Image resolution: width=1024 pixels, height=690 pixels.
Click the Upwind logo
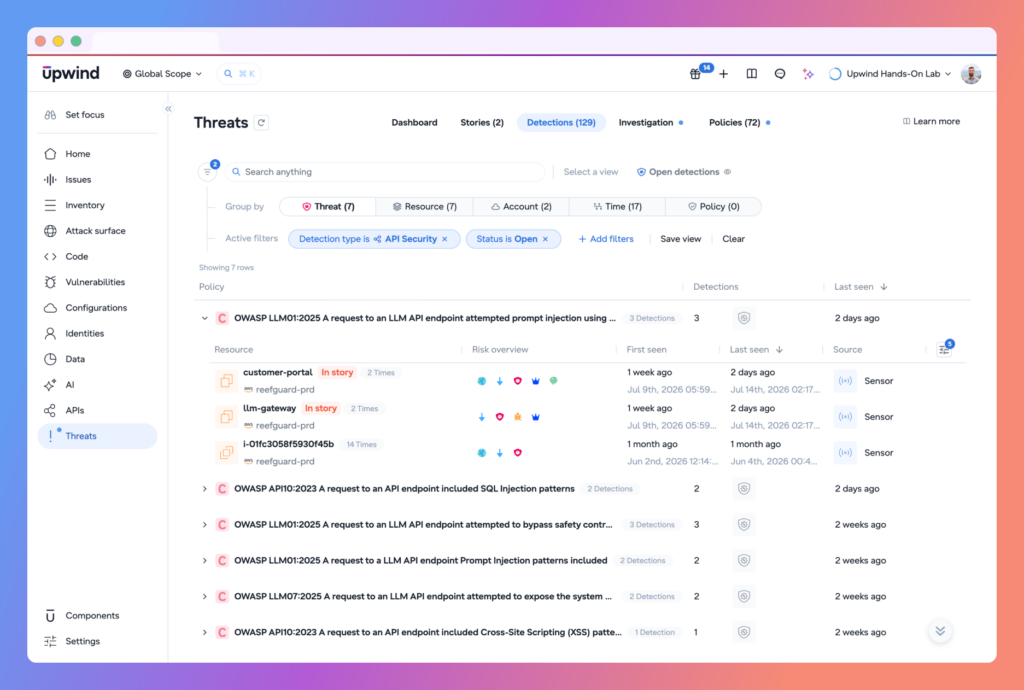pyautogui.click(x=71, y=73)
